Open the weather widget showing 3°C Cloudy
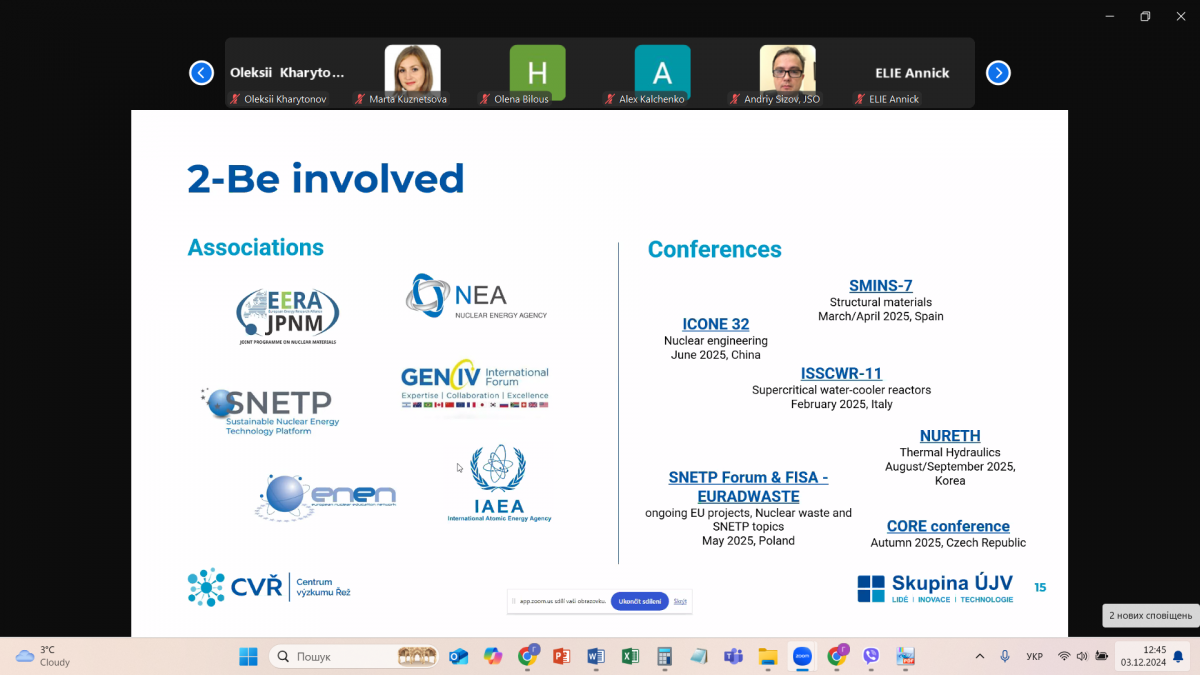The width and height of the screenshot is (1200, 675). coord(44,656)
